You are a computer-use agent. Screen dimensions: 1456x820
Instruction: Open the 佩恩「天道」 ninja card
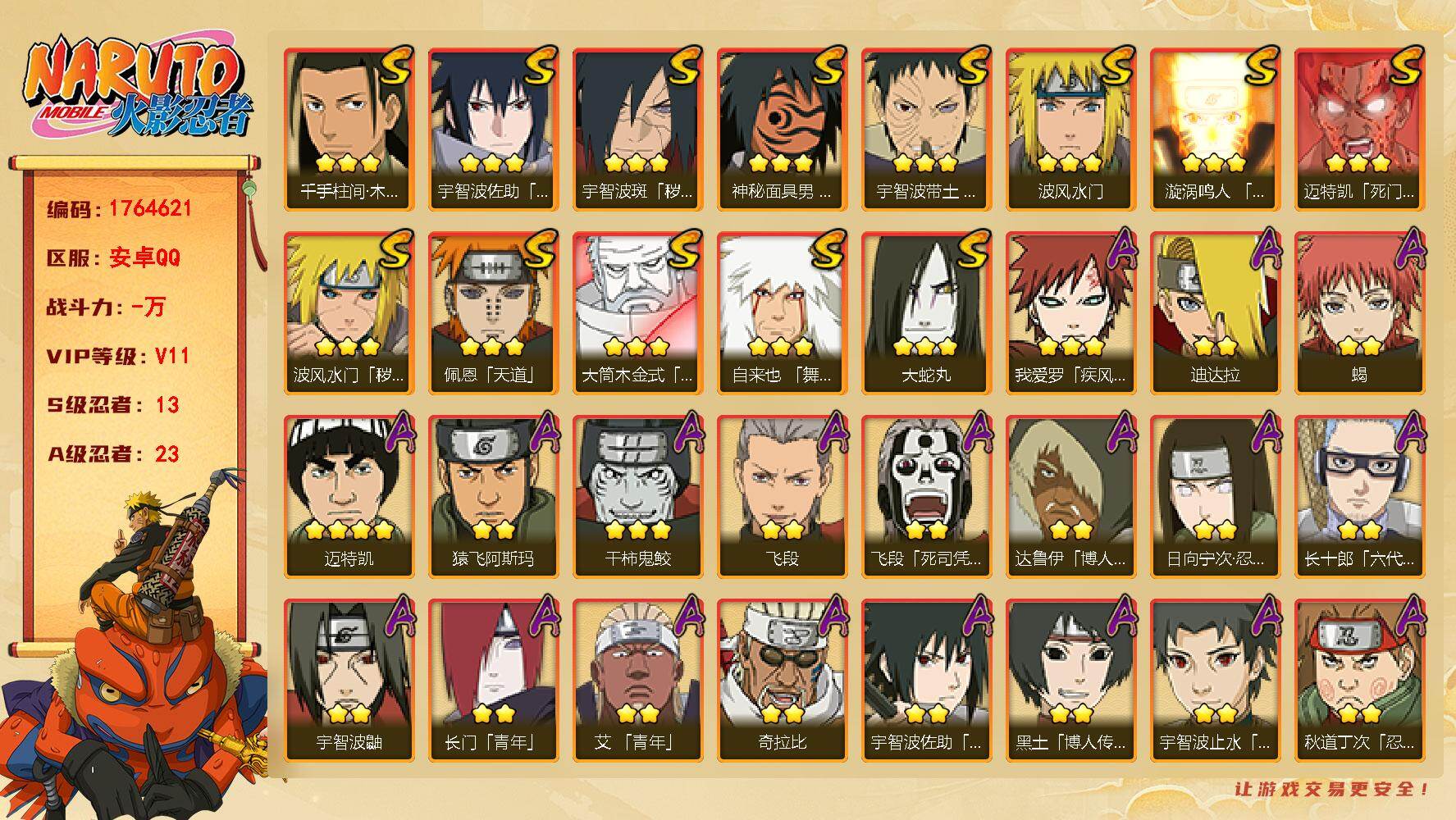click(493, 312)
